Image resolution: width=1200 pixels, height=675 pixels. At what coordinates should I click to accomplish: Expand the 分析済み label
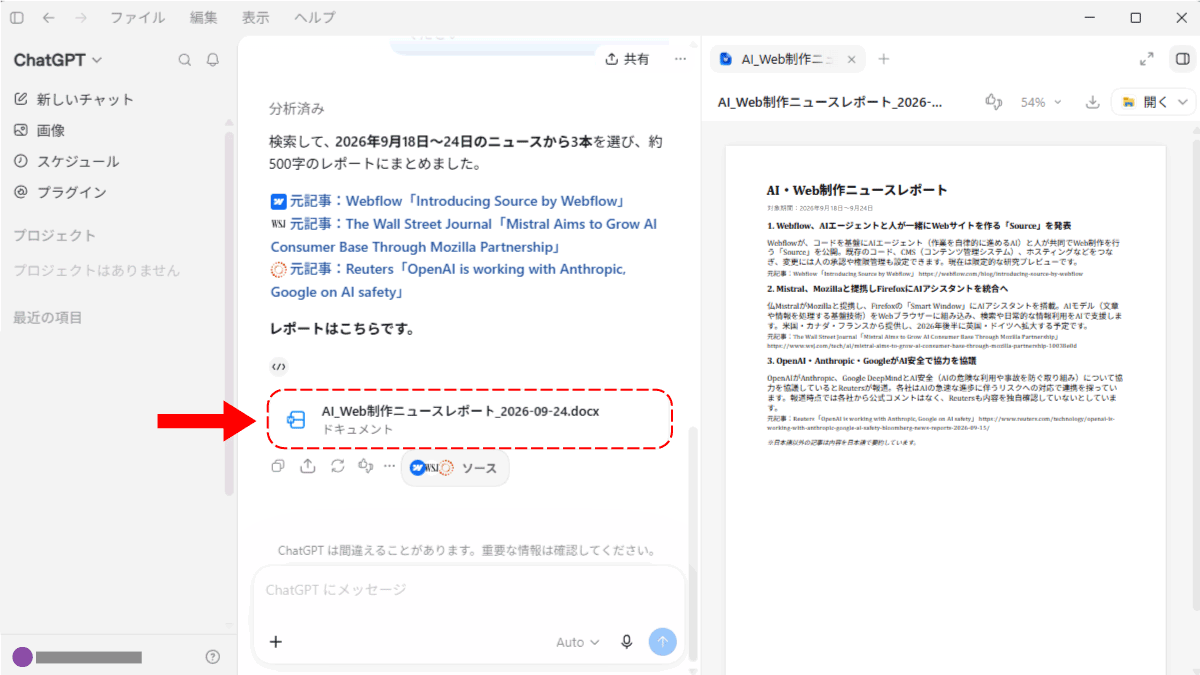pos(297,108)
